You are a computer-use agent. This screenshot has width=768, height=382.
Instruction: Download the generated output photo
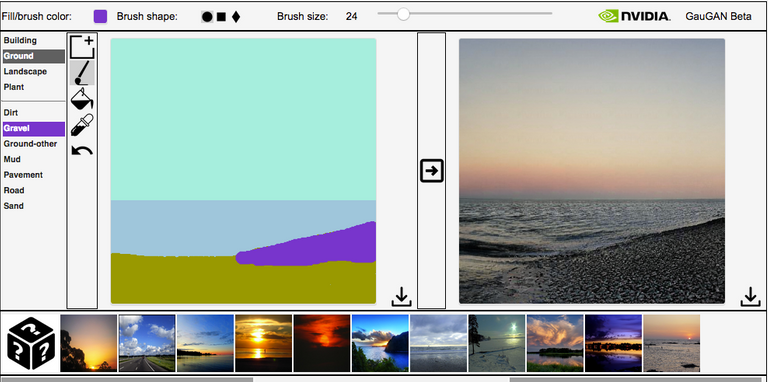(750, 297)
